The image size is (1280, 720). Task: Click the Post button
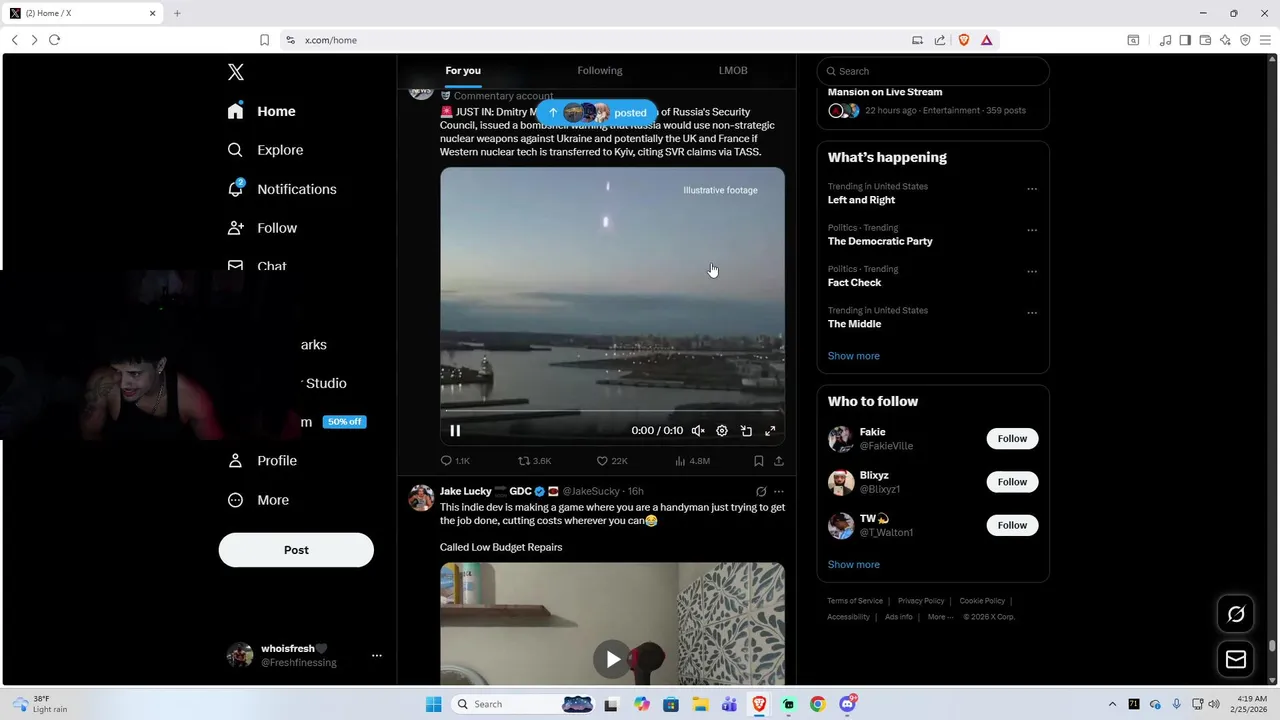click(296, 550)
